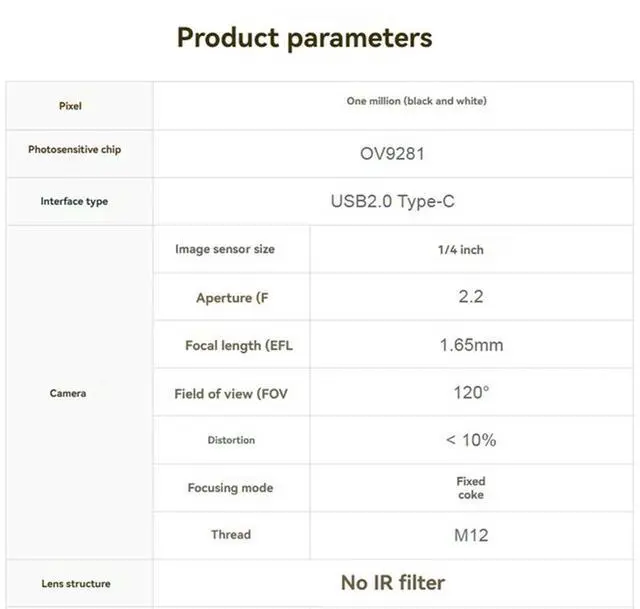Viewport: 640px width, 609px height.
Task: Click the "< 10%" distortion value
Action: point(471,440)
